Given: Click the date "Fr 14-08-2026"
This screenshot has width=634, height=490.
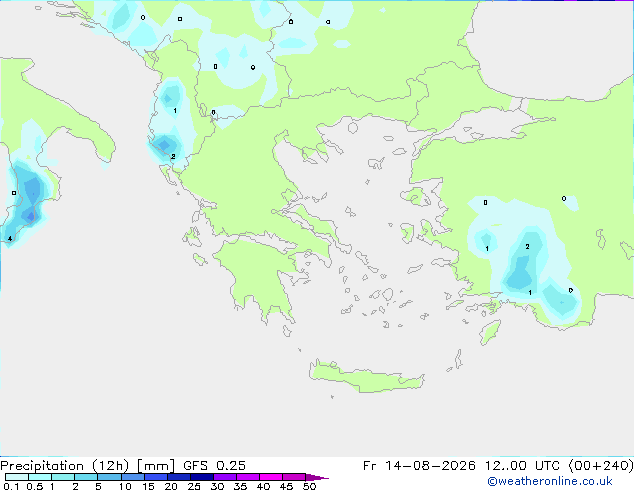Looking at the screenshot, I should 419,466.
